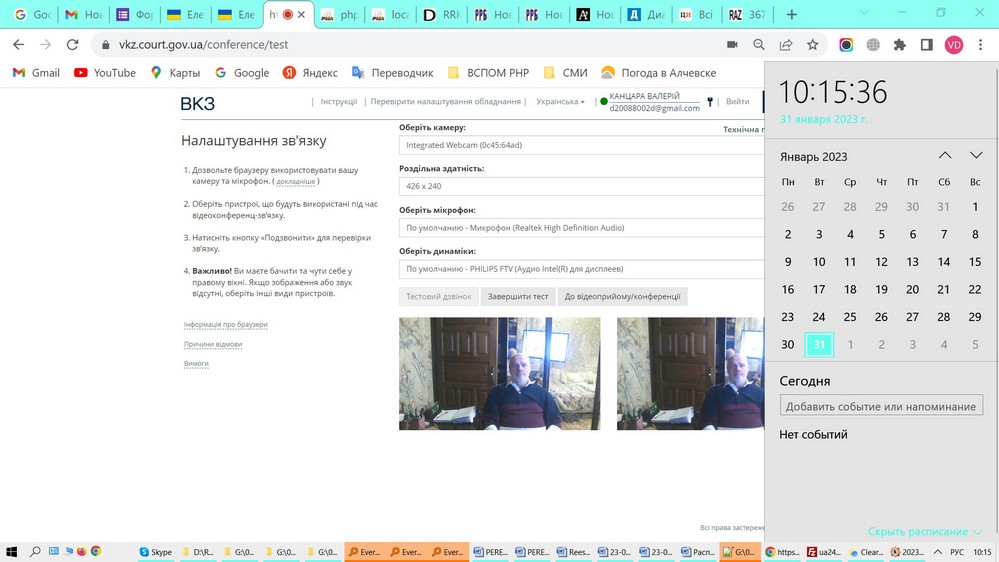Click the left webcam preview video
999x562 pixels.
[500, 373]
